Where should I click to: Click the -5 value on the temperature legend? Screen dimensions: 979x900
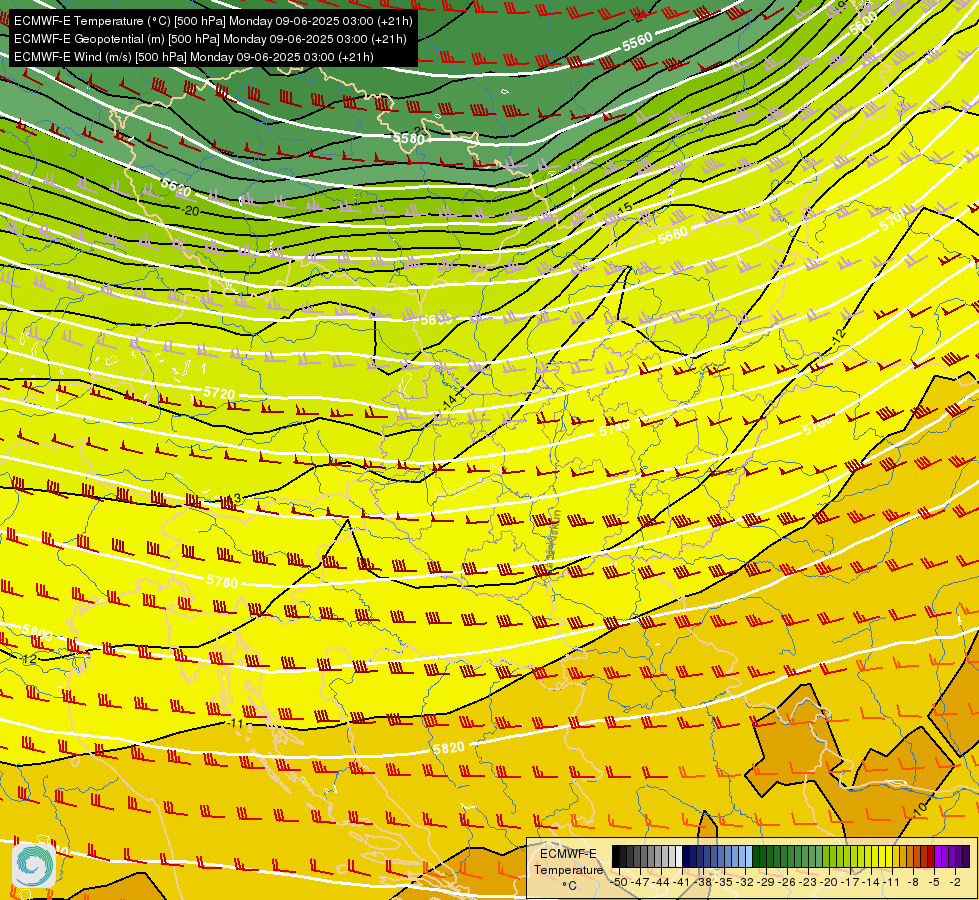(935, 882)
